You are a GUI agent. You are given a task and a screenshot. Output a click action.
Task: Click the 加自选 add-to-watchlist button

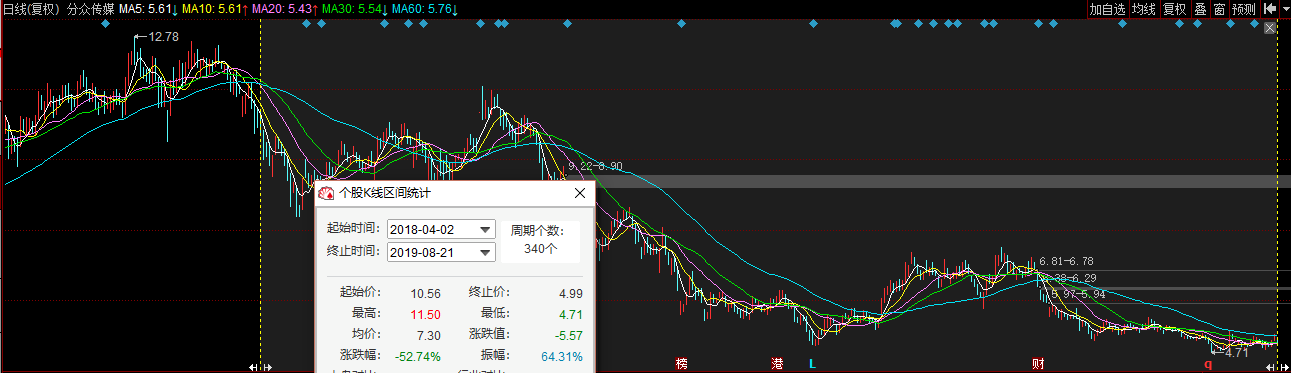pyautogui.click(x=1108, y=9)
